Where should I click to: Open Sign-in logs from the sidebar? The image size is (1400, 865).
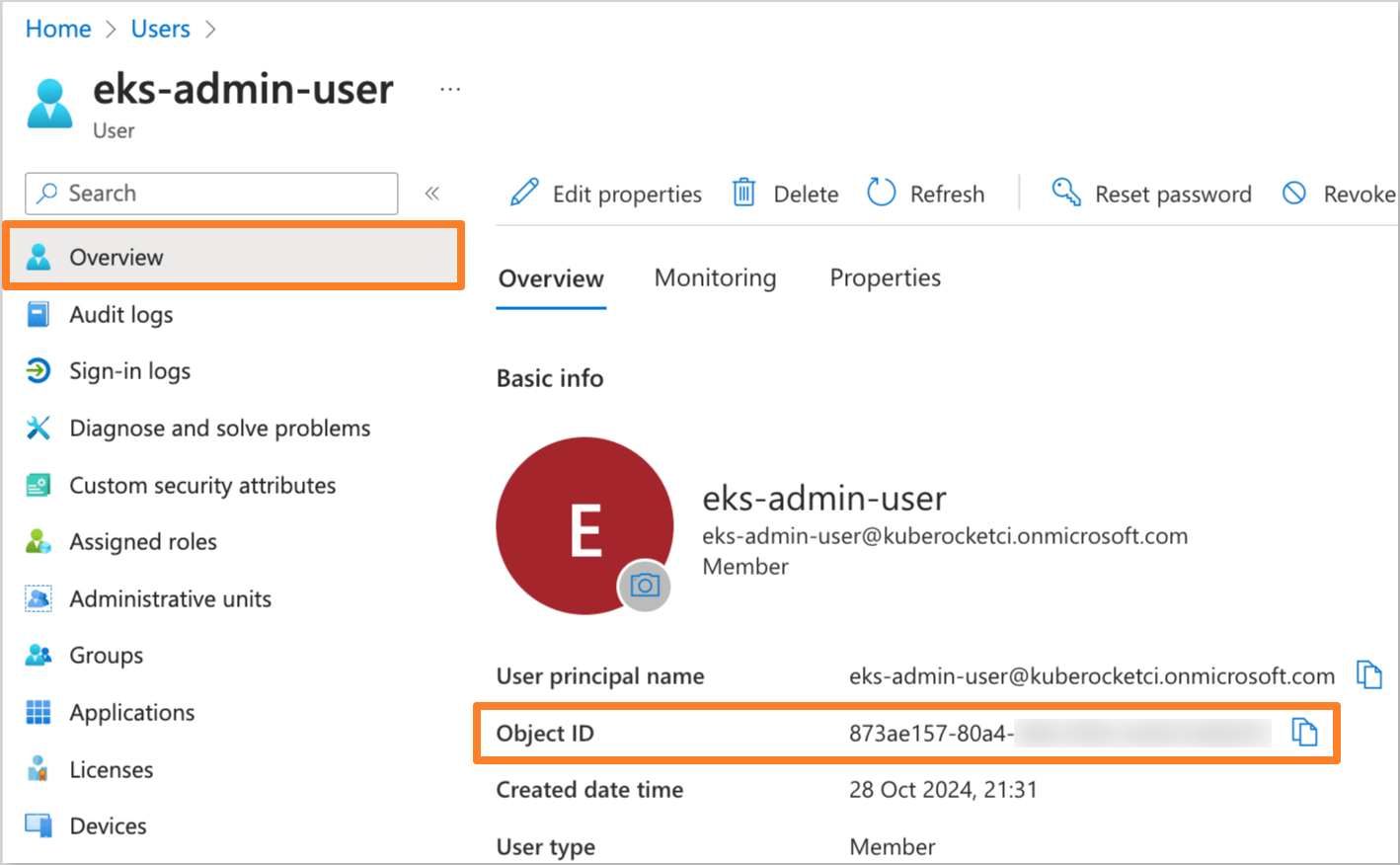[129, 371]
